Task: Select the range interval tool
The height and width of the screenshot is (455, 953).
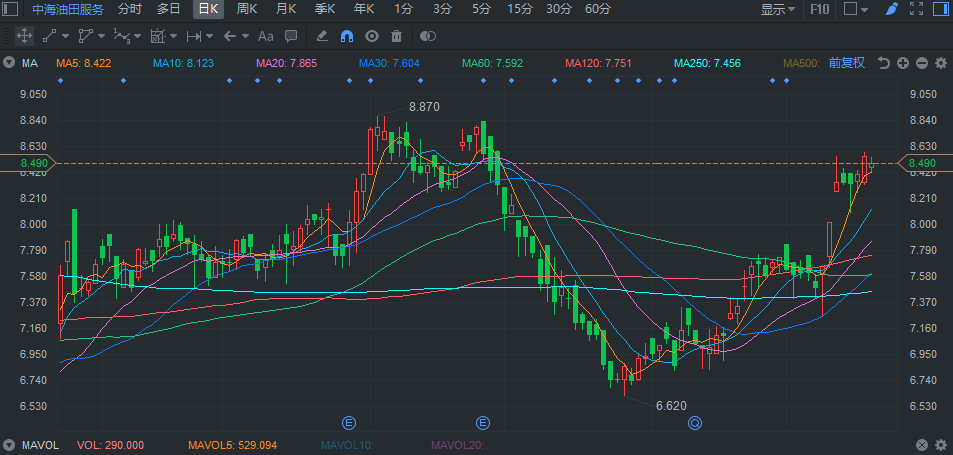Action: tap(194, 36)
